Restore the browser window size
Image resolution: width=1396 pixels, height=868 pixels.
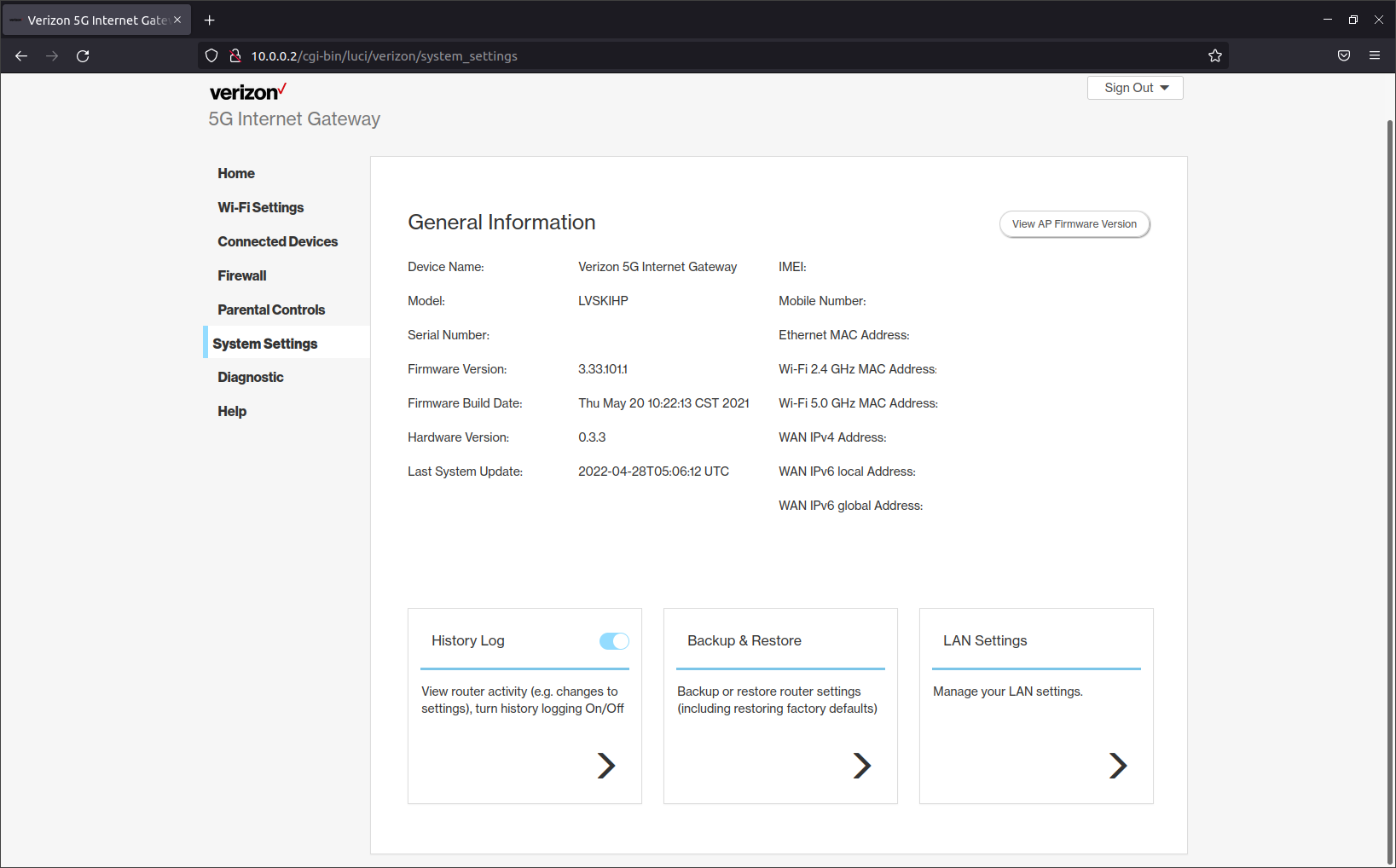tap(1353, 20)
